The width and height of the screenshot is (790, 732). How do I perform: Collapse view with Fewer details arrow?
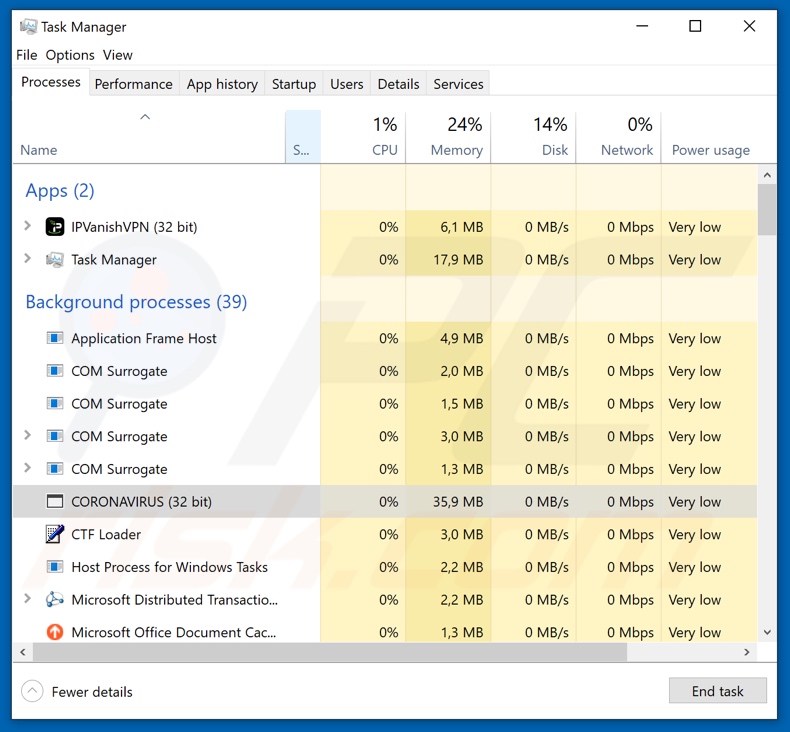[32, 691]
